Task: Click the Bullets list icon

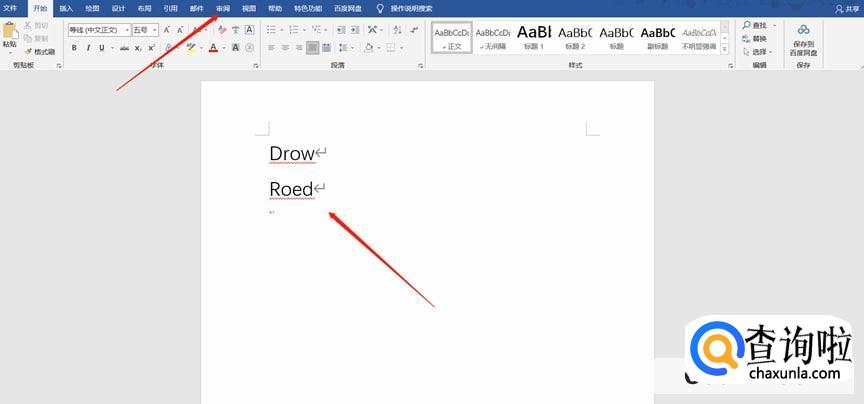Action: click(x=272, y=30)
